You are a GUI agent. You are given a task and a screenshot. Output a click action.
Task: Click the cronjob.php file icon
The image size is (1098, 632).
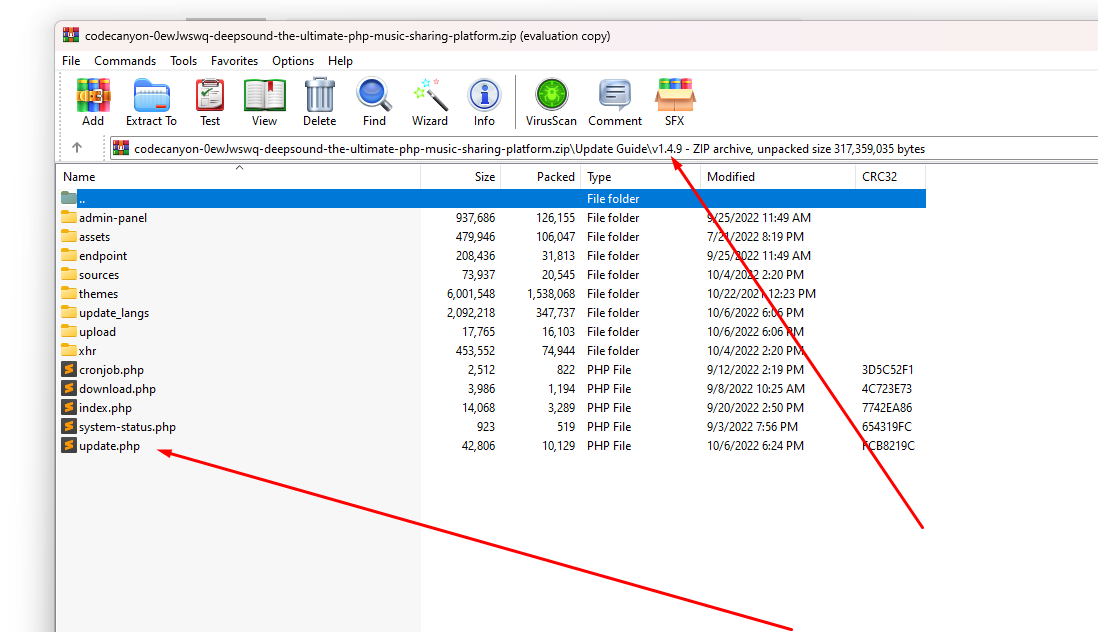(x=69, y=369)
